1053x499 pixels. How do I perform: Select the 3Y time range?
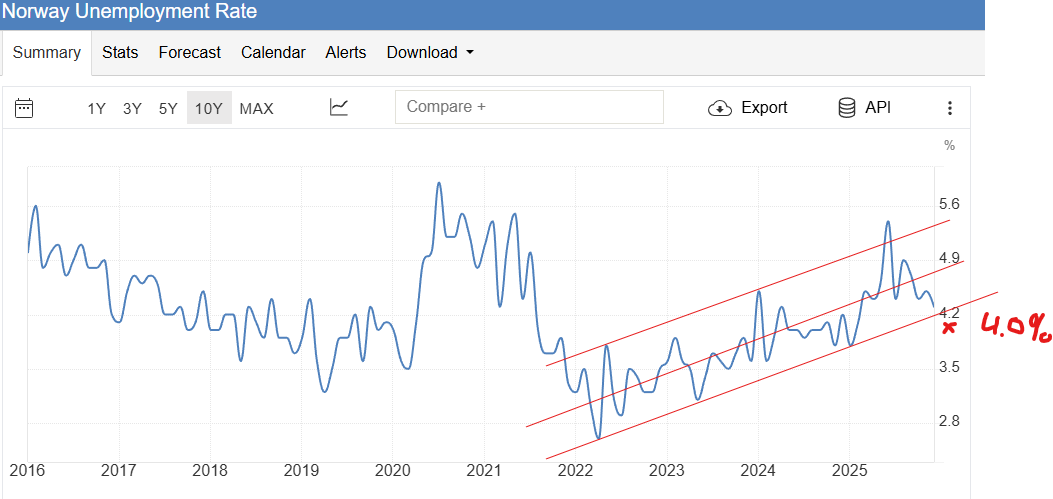(132, 109)
